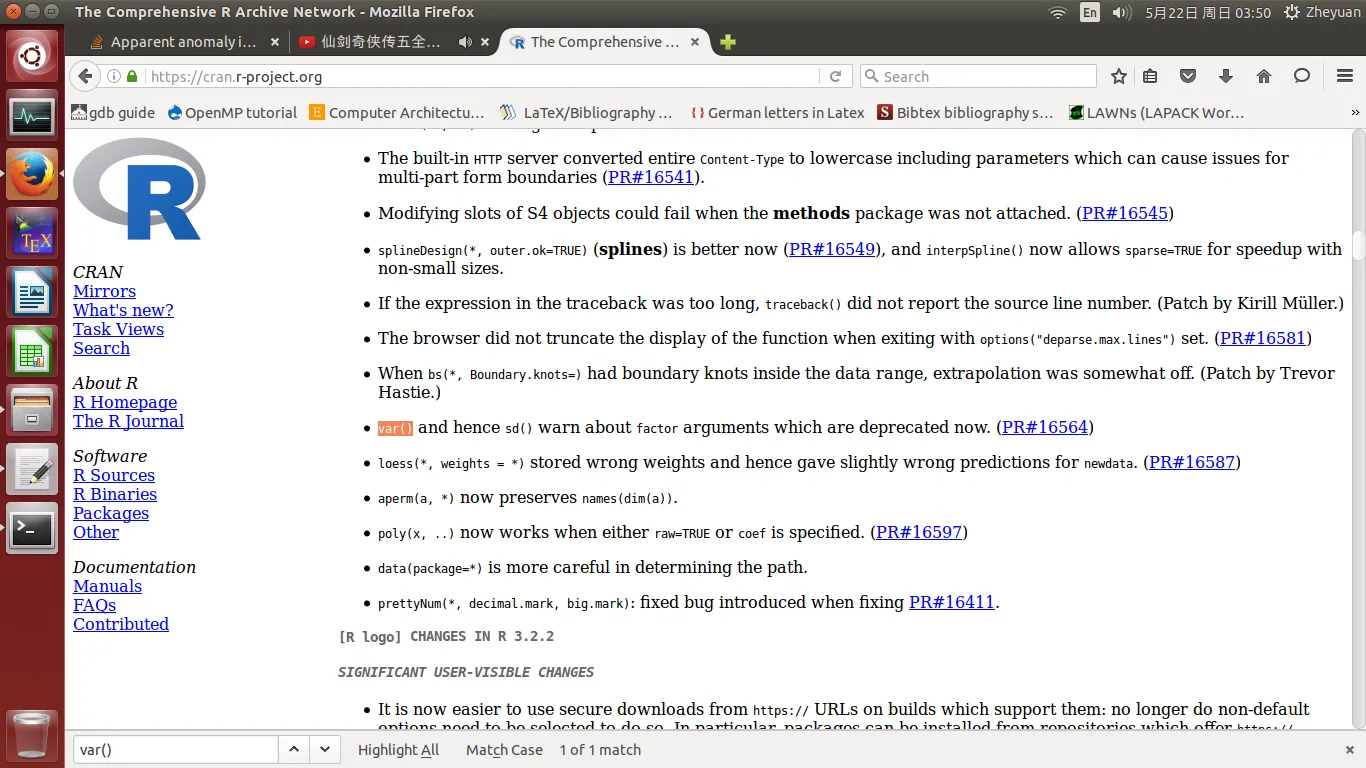1366x768 pixels.
Task: Open the LAWNs LAPACK bookmark
Action: 1156,113
